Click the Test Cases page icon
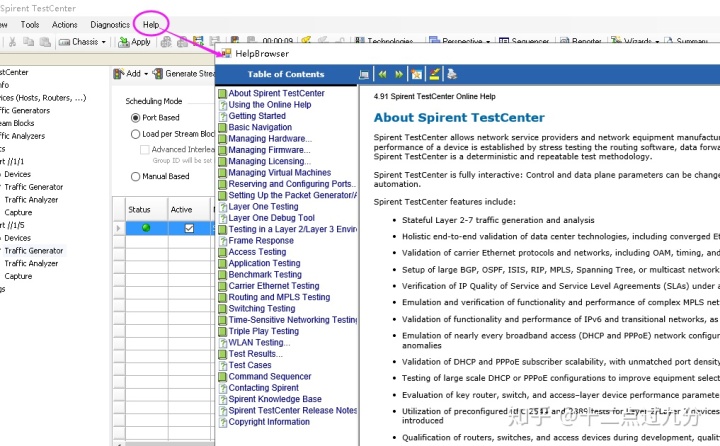Screen dimensions: 720x446 pyautogui.click(x=223, y=366)
